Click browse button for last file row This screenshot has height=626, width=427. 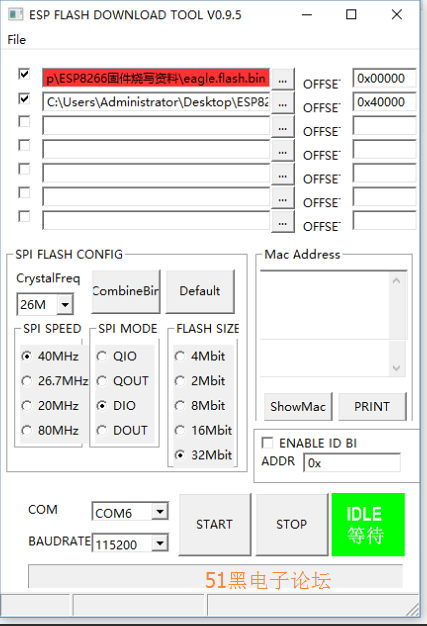pos(283,222)
